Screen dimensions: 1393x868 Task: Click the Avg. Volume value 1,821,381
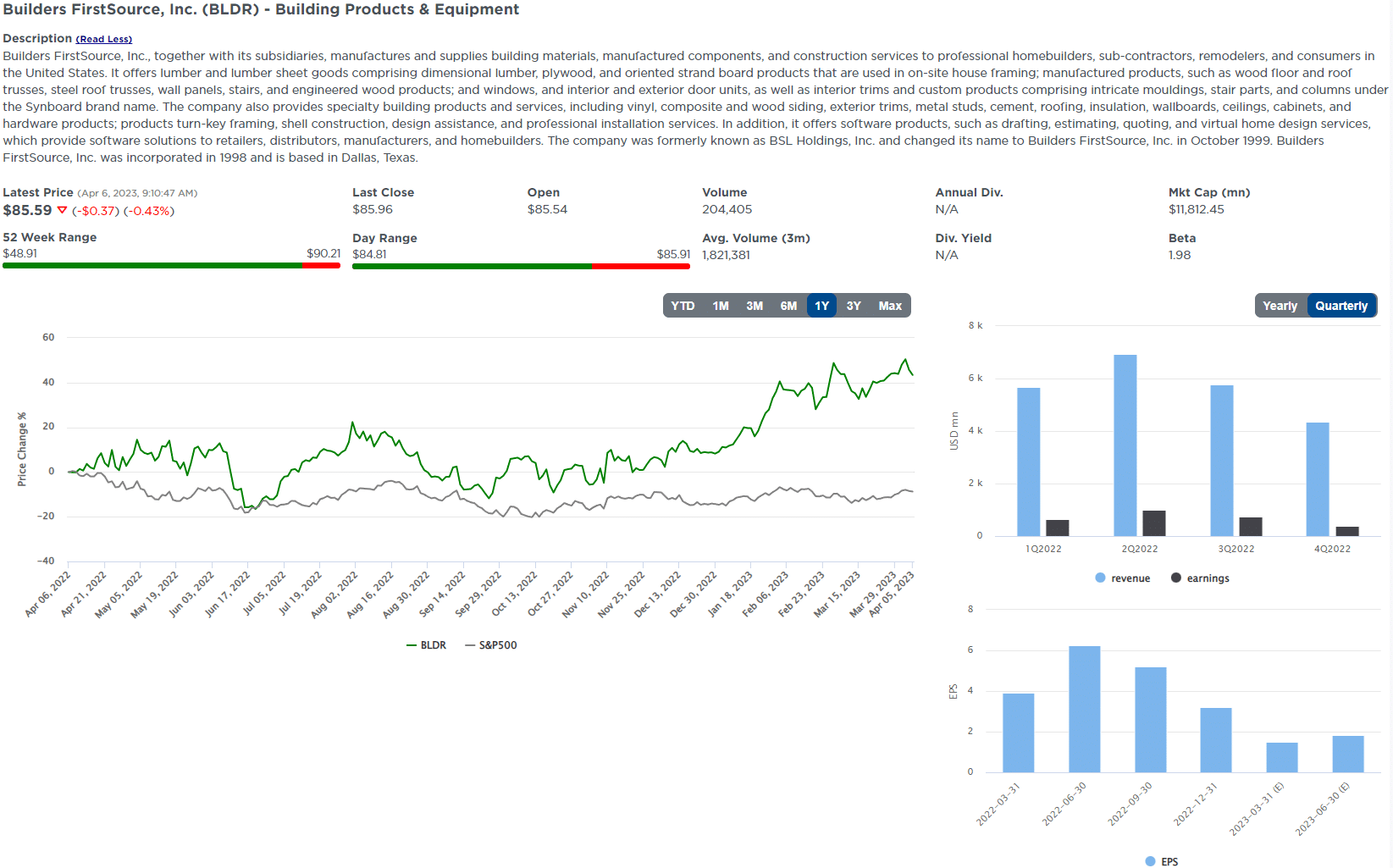click(726, 255)
